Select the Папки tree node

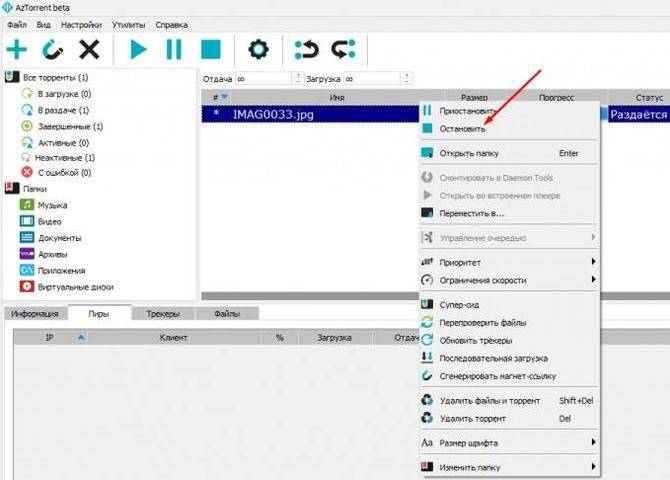35,189
